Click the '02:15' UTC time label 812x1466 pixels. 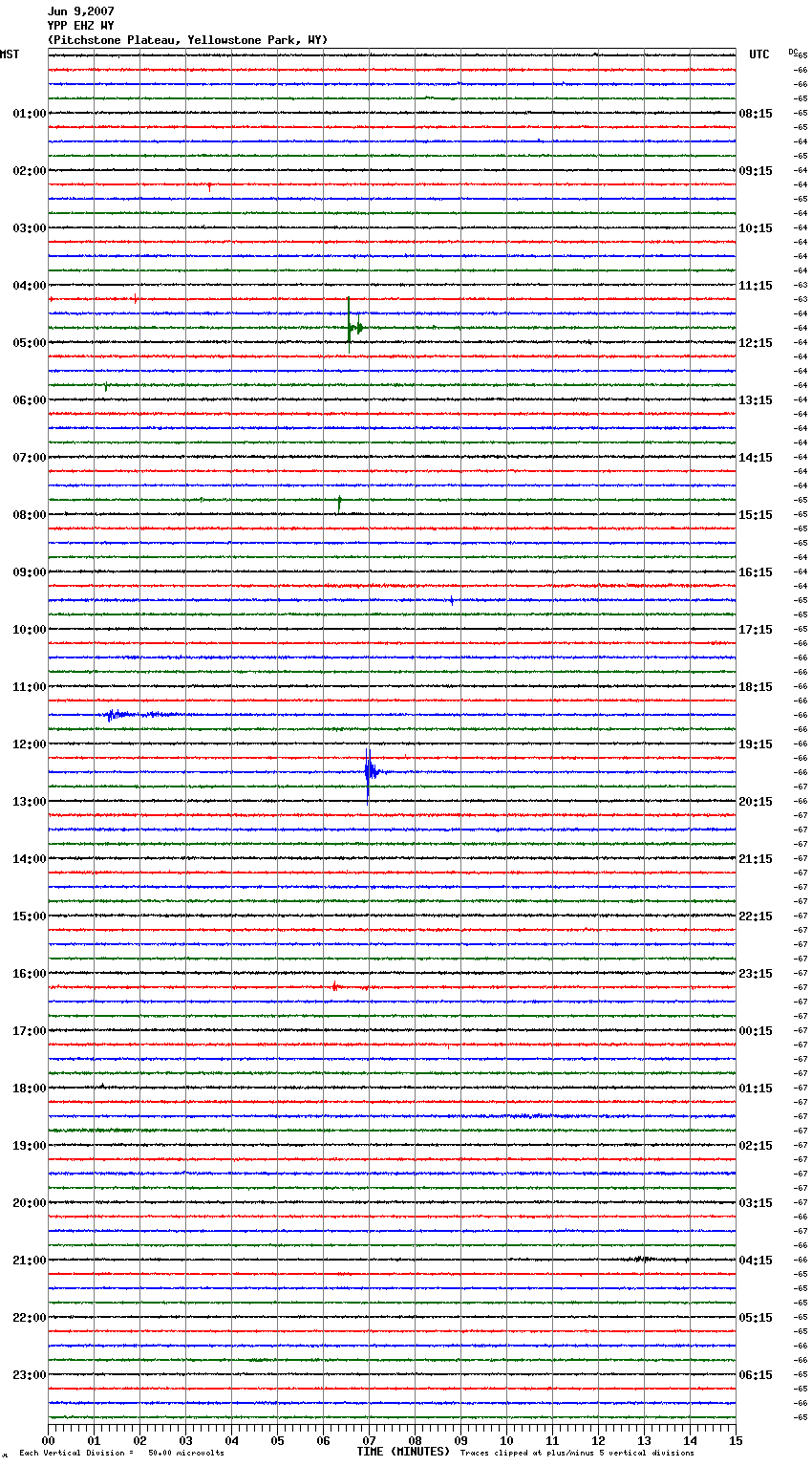click(x=756, y=1146)
